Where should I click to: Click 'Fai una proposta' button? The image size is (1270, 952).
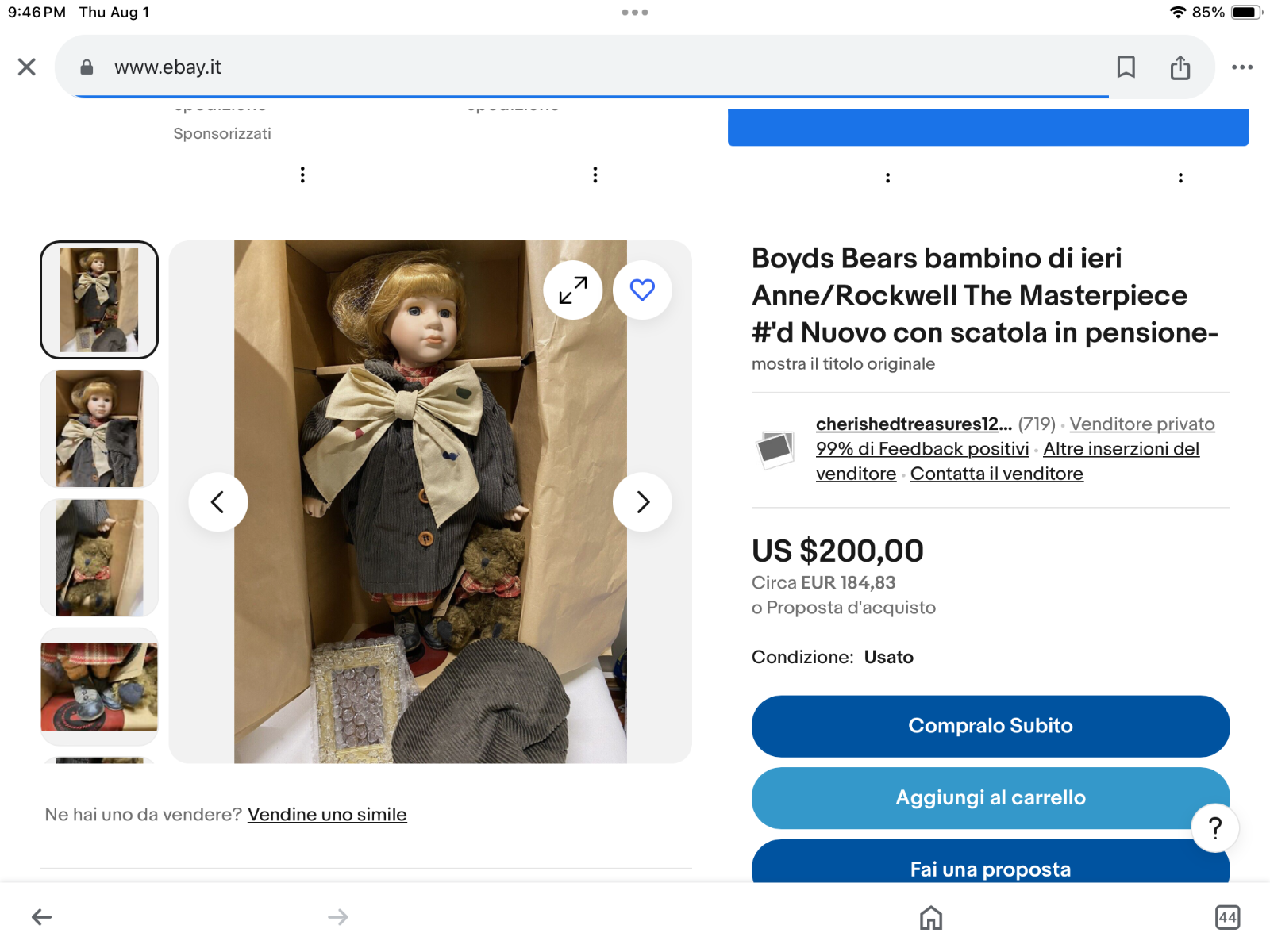[991, 862]
